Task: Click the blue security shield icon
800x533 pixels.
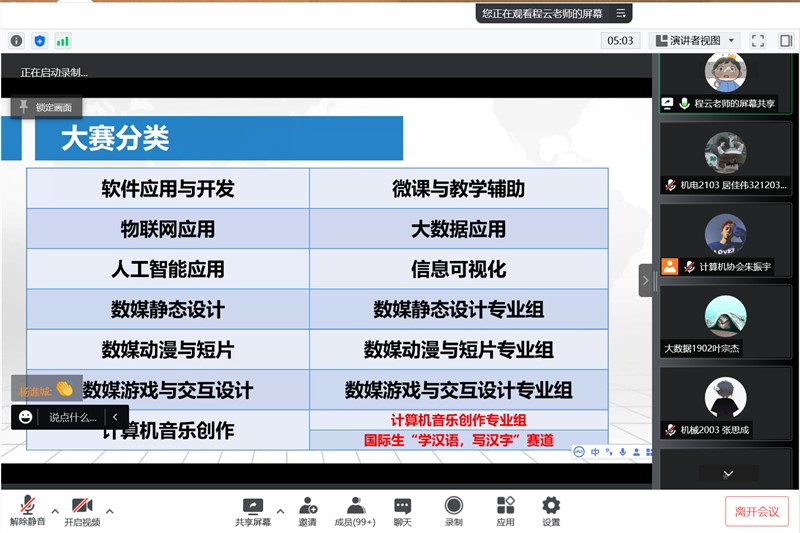Action: point(40,41)
